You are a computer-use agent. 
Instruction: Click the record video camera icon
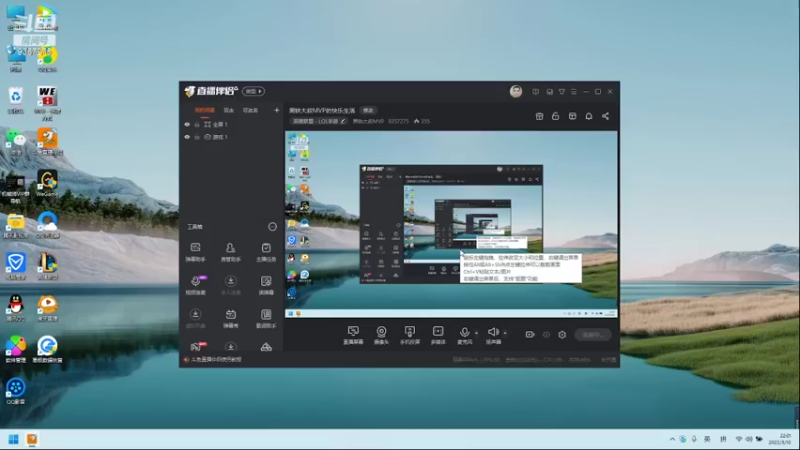click(530, 335)
